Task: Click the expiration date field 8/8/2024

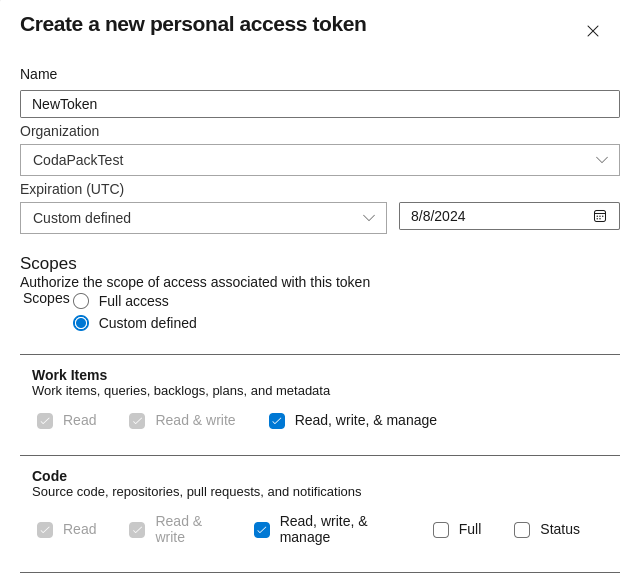Action: (495, 216)
